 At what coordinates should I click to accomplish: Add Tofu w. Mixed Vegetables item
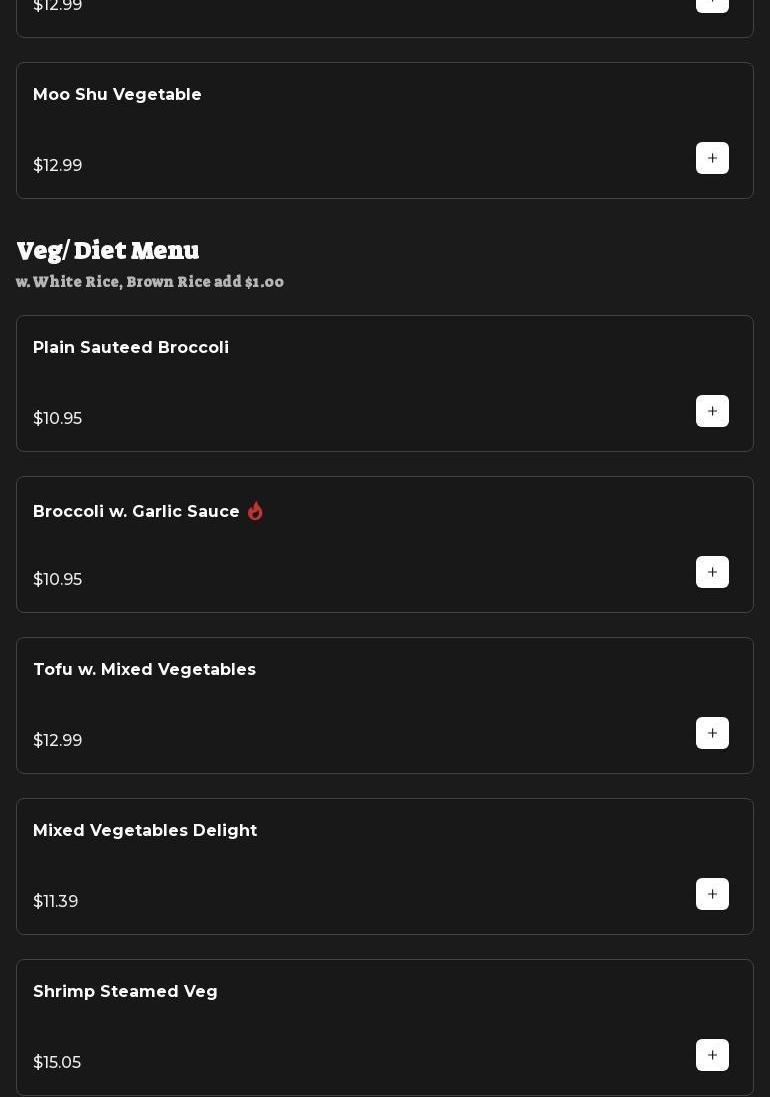(712, 733)
